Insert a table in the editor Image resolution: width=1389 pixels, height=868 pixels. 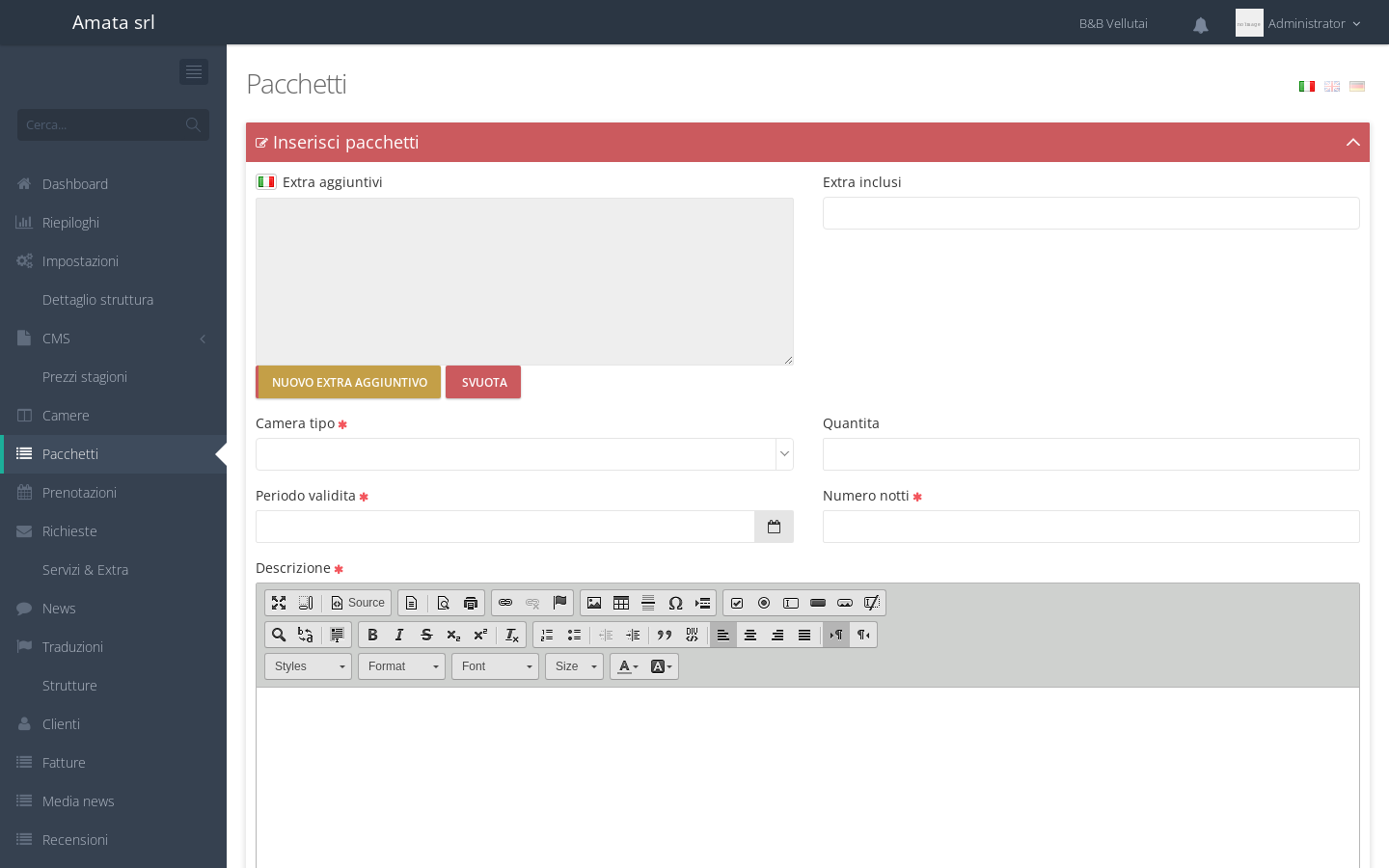pos(621,603)
